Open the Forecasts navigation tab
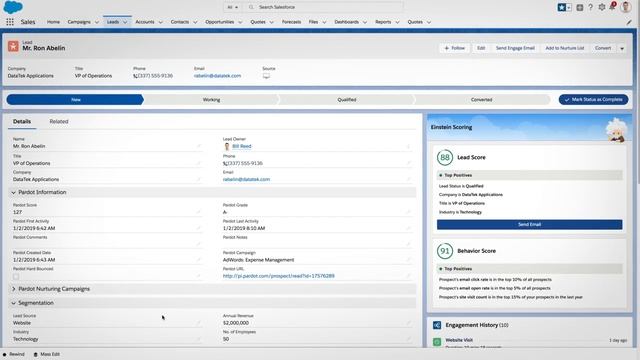Screen dimensions: 640x360 coord(291,22)
